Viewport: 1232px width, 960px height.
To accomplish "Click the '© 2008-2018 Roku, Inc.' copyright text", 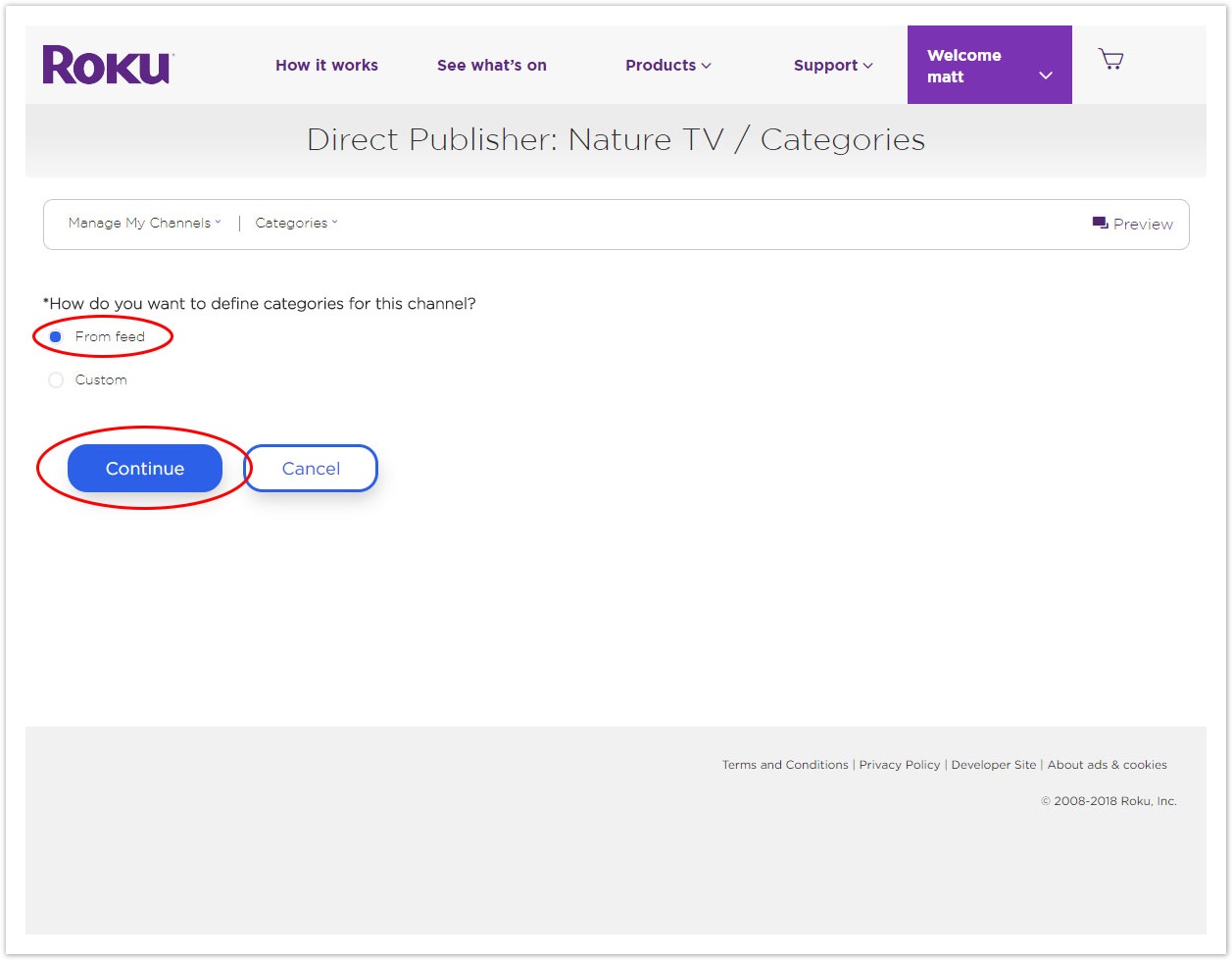I will pyautogui.click(x=1109, y=801).
